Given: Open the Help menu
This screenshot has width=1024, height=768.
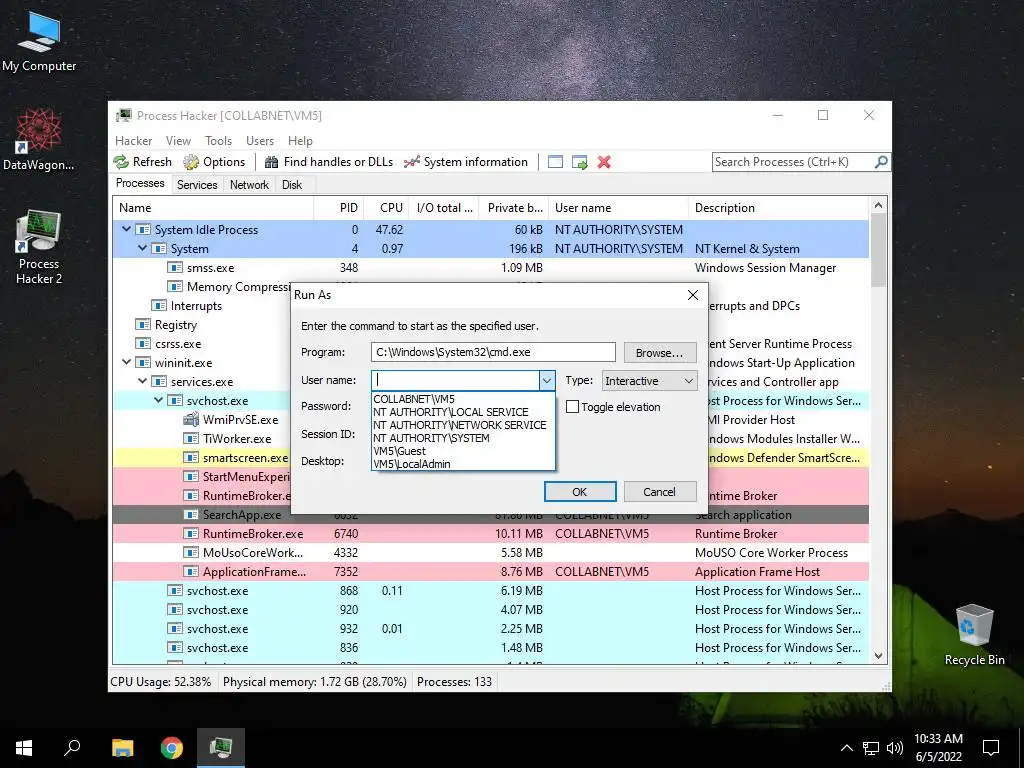Looking at the screenshot, I should [x=300, y=140].
